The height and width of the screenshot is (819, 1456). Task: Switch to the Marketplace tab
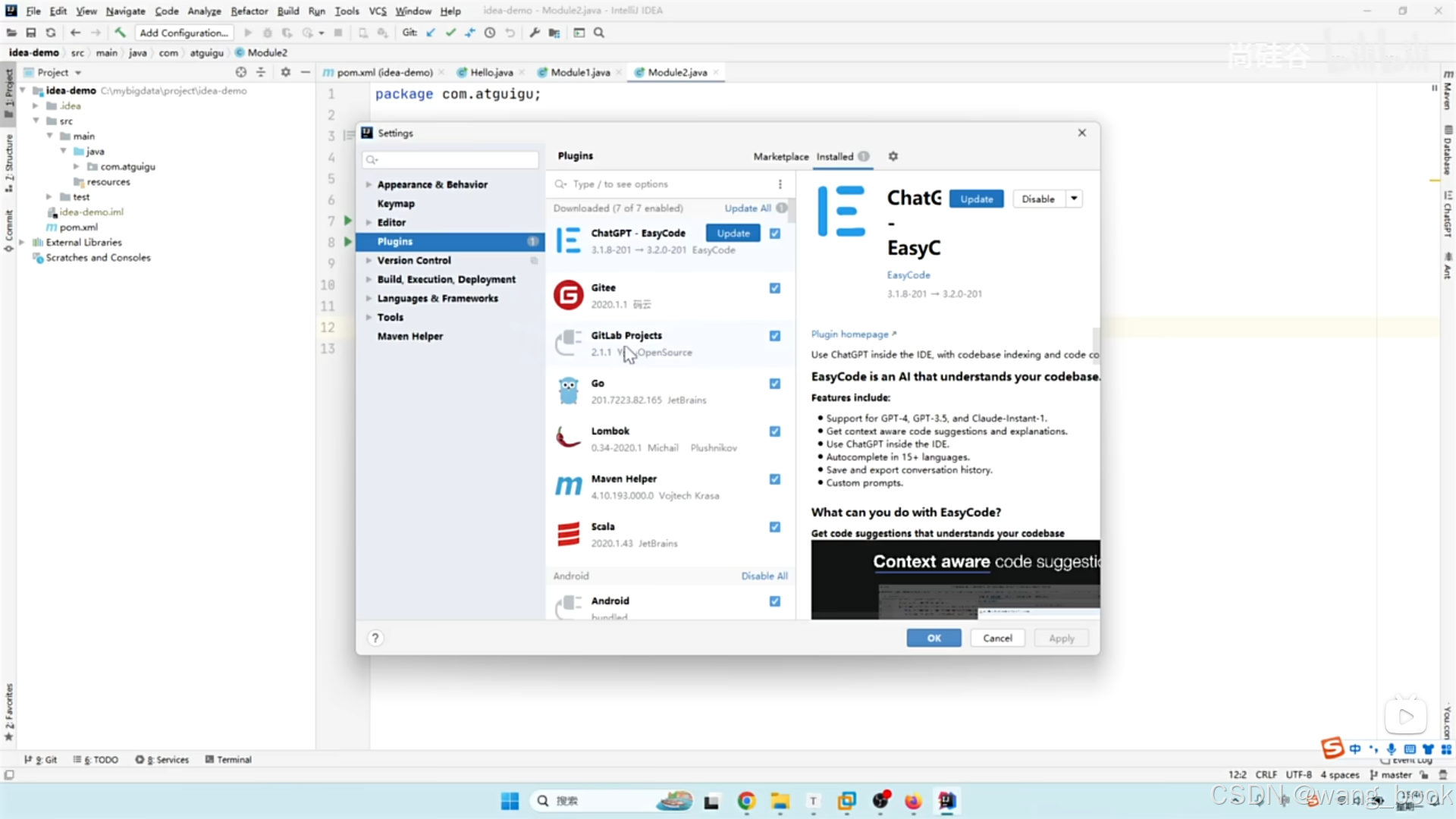click(x=781, y=156)
